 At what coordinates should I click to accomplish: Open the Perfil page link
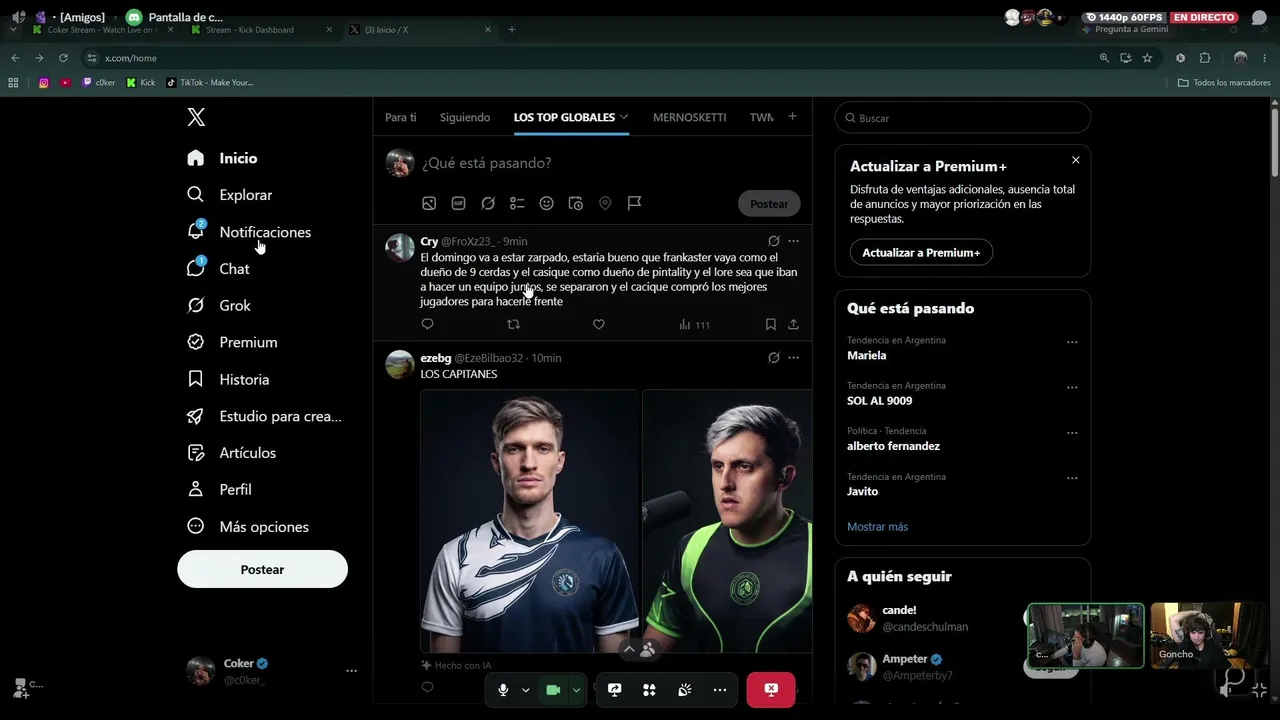[219, 489]
